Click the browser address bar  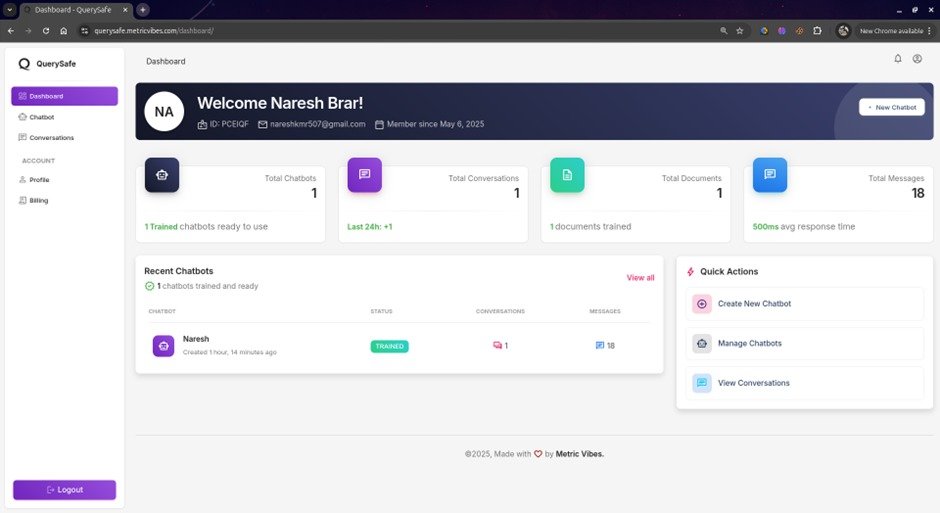(396, 31)
